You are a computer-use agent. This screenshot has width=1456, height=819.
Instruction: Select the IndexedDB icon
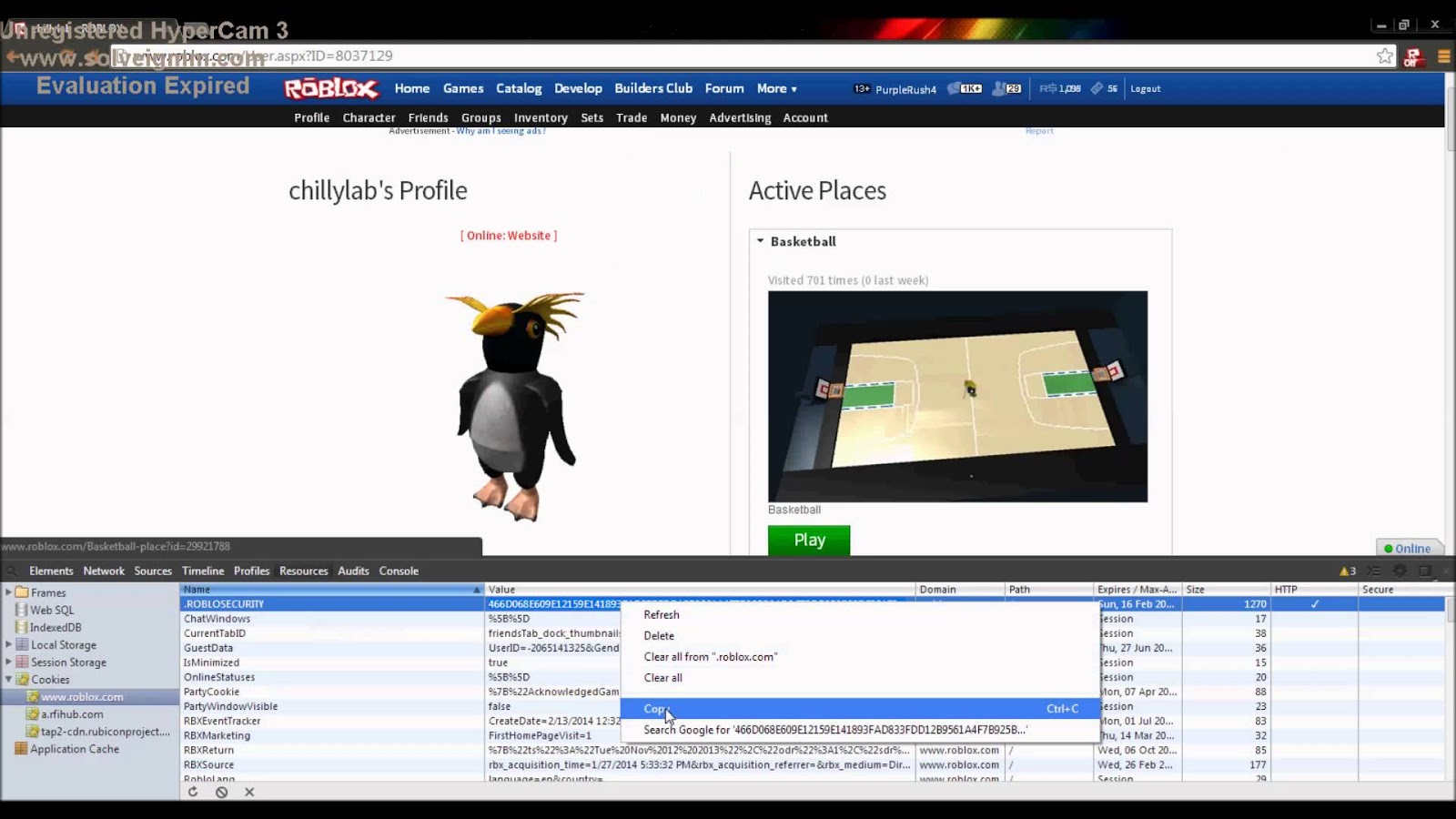pos(21,627)
